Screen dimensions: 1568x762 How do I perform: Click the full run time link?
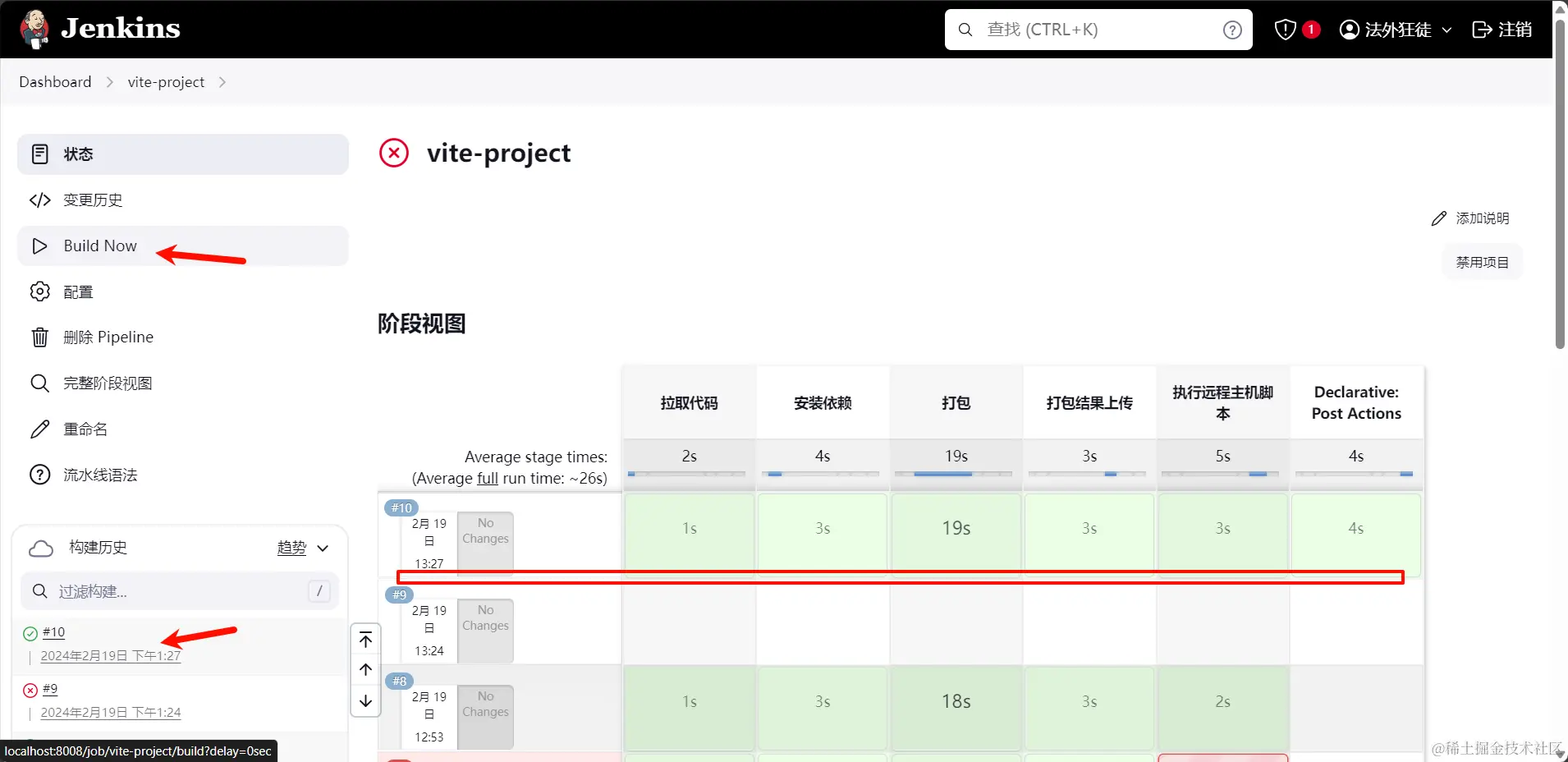pyautogui.click(x=488, y=478)
